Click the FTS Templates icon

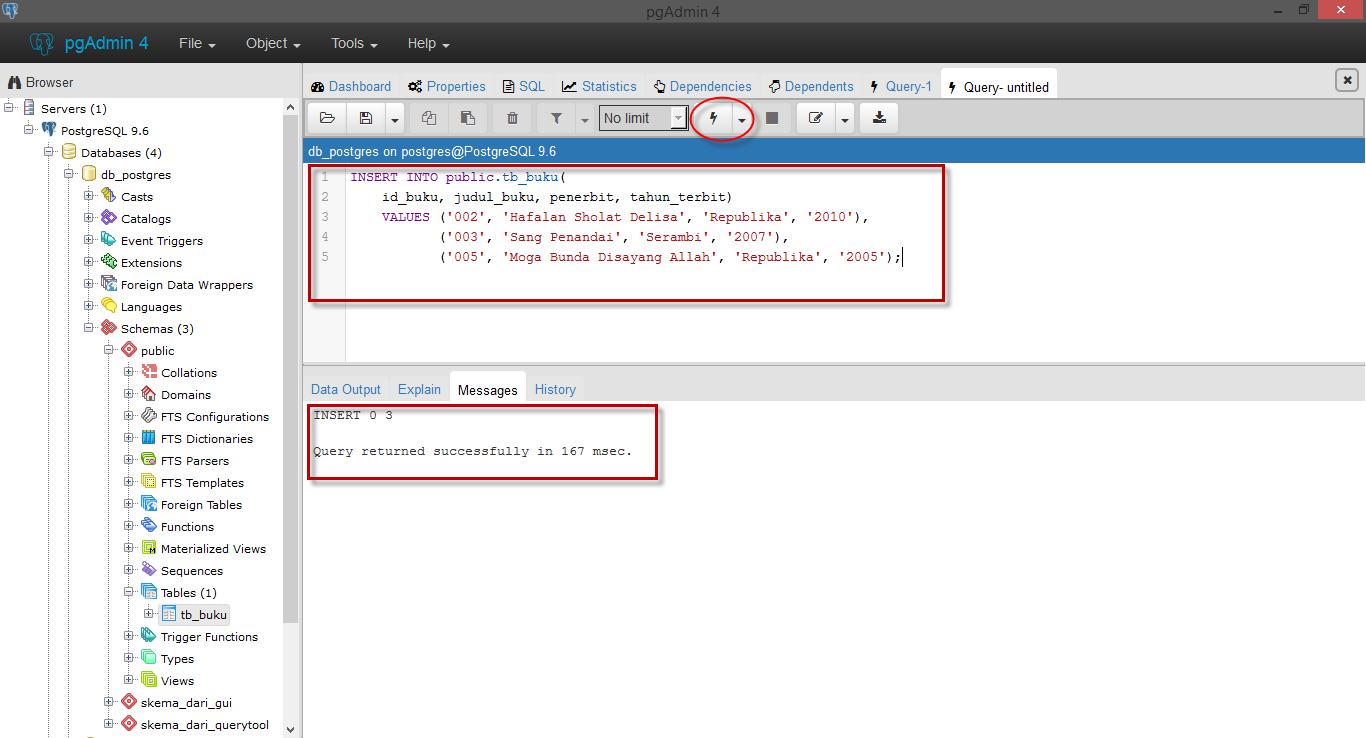148,482
